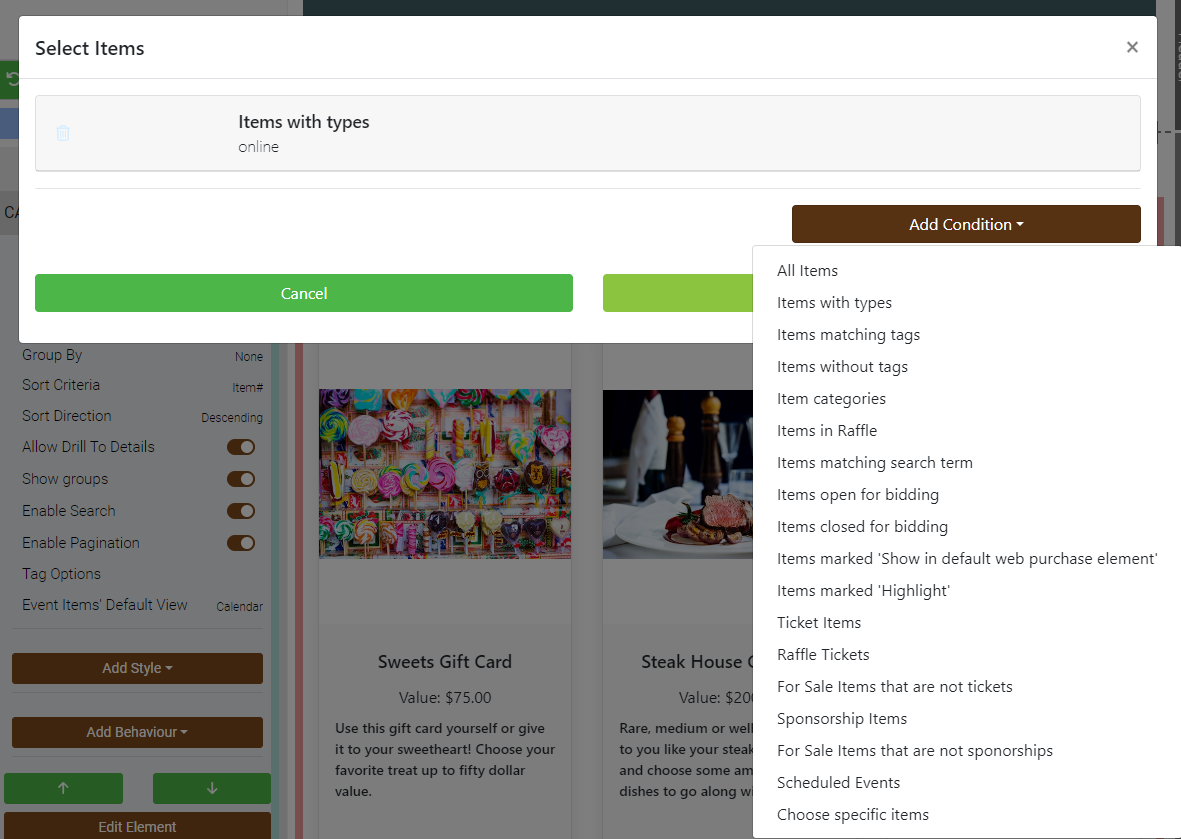Delete the 'Items with types' condition via trash icon

(x=63, y=133)
